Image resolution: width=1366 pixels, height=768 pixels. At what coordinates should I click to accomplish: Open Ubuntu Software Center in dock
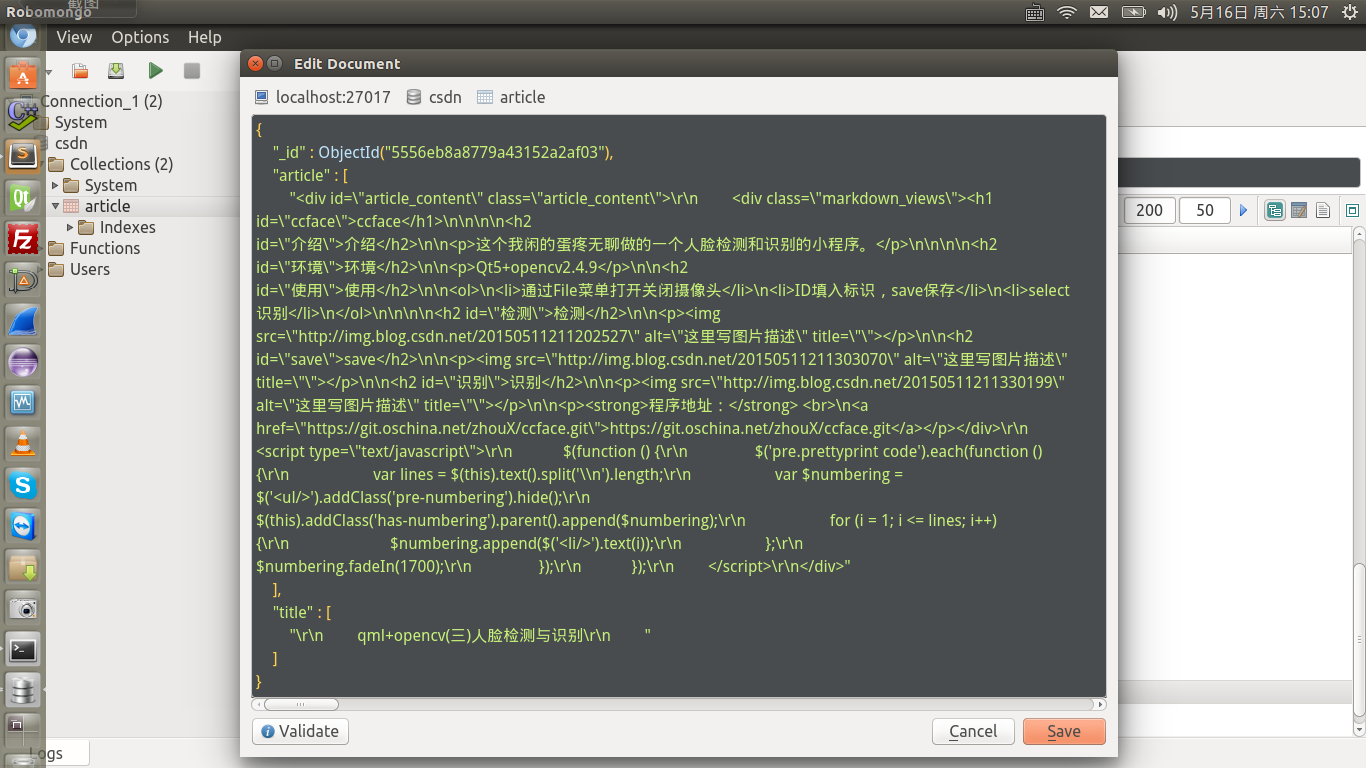click(x=22, y=73)
